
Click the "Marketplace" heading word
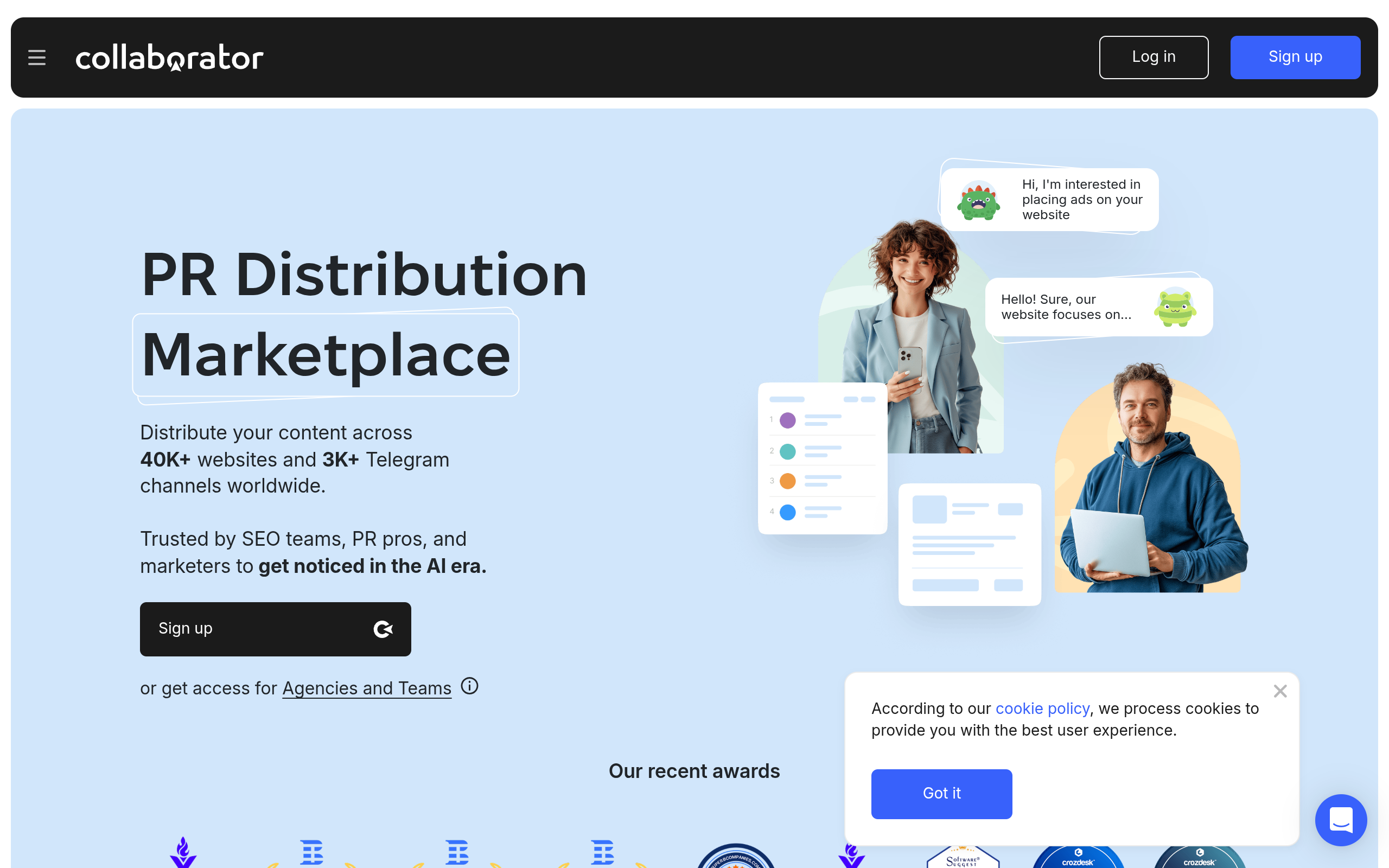(326, 355)
